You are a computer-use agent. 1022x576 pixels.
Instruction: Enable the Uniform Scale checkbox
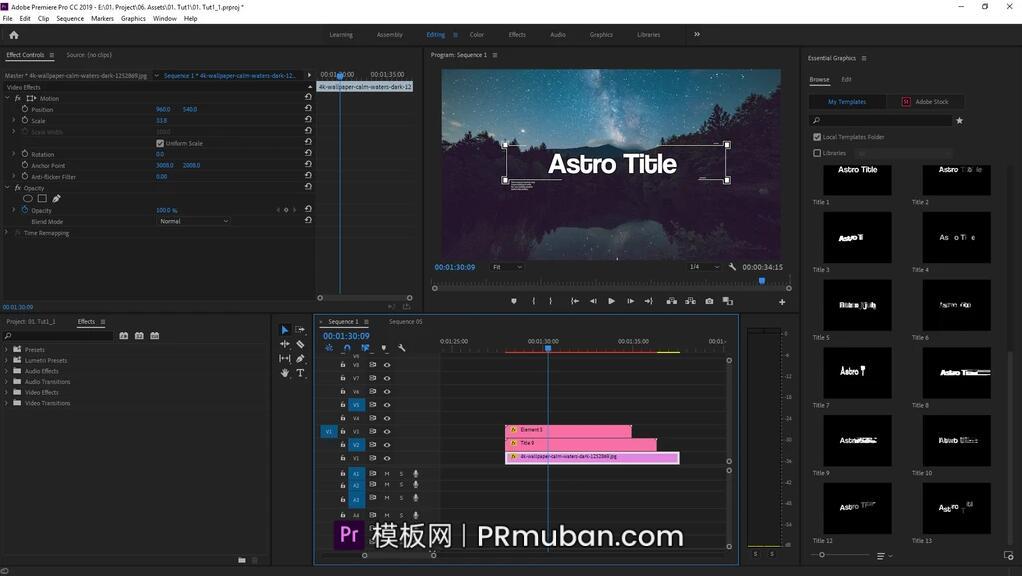(160, 143)
